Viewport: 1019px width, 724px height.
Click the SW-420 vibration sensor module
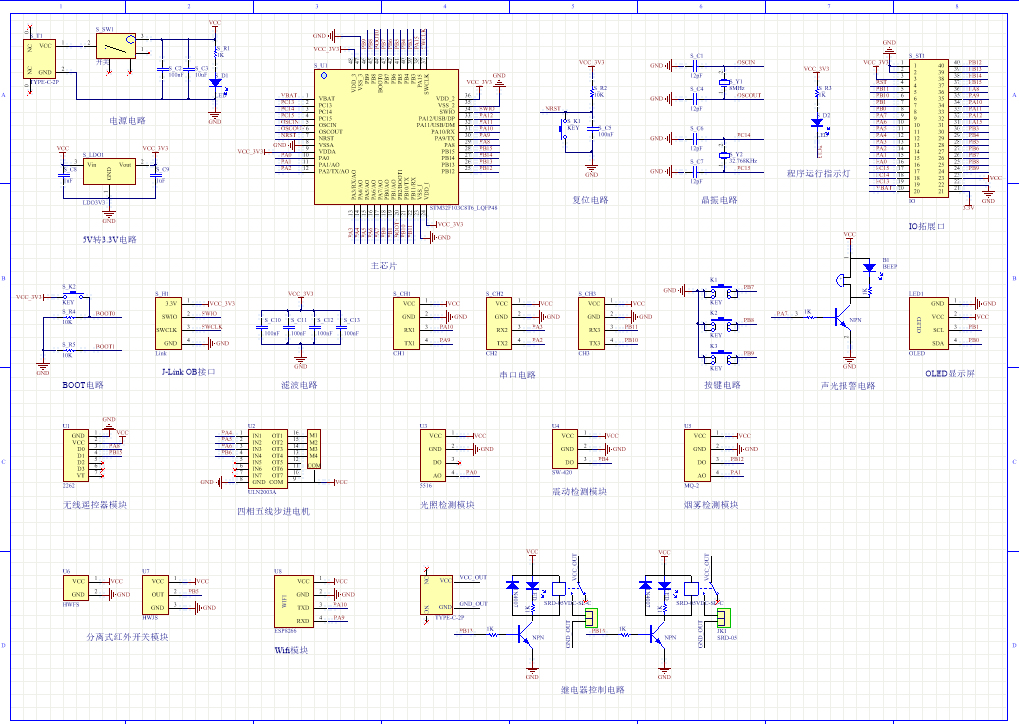565,449
